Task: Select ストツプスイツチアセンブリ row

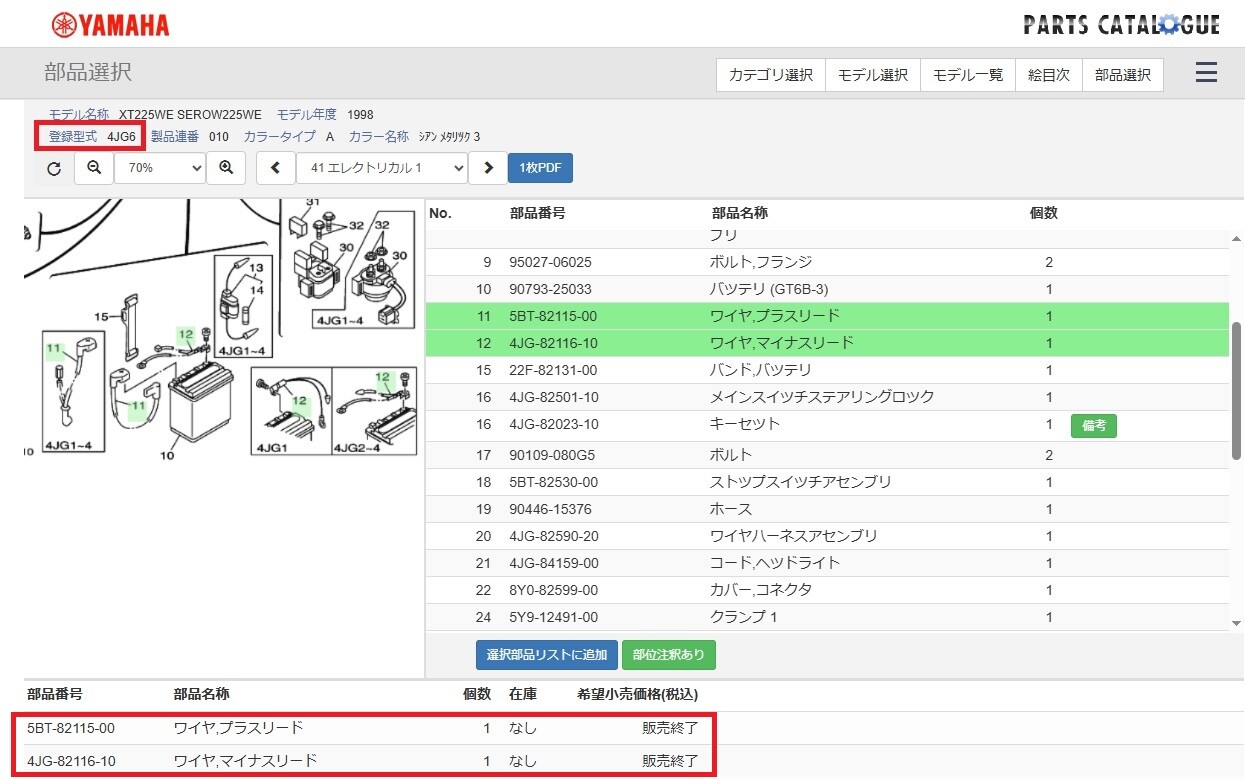Action: [x=827, y=482]
